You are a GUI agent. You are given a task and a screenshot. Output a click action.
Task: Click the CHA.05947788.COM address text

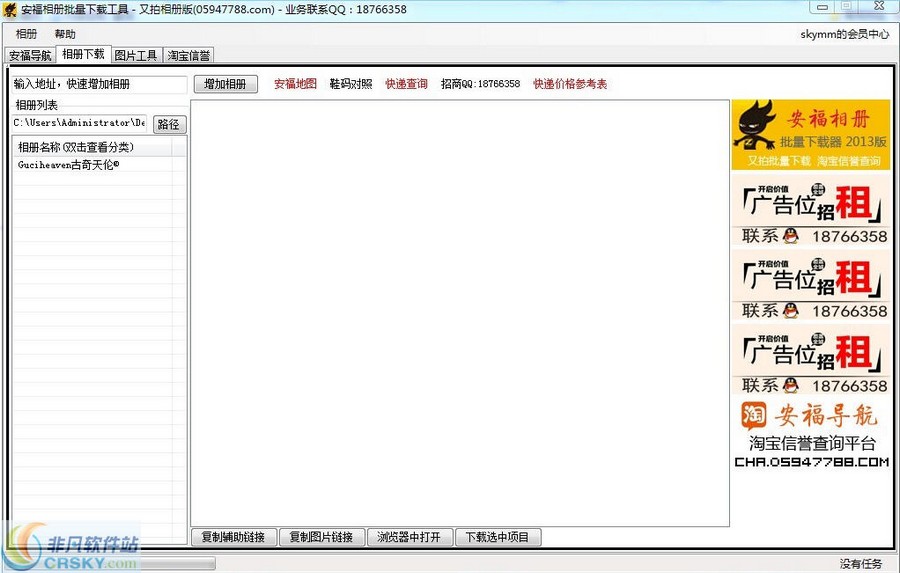(x=812, y=462)
